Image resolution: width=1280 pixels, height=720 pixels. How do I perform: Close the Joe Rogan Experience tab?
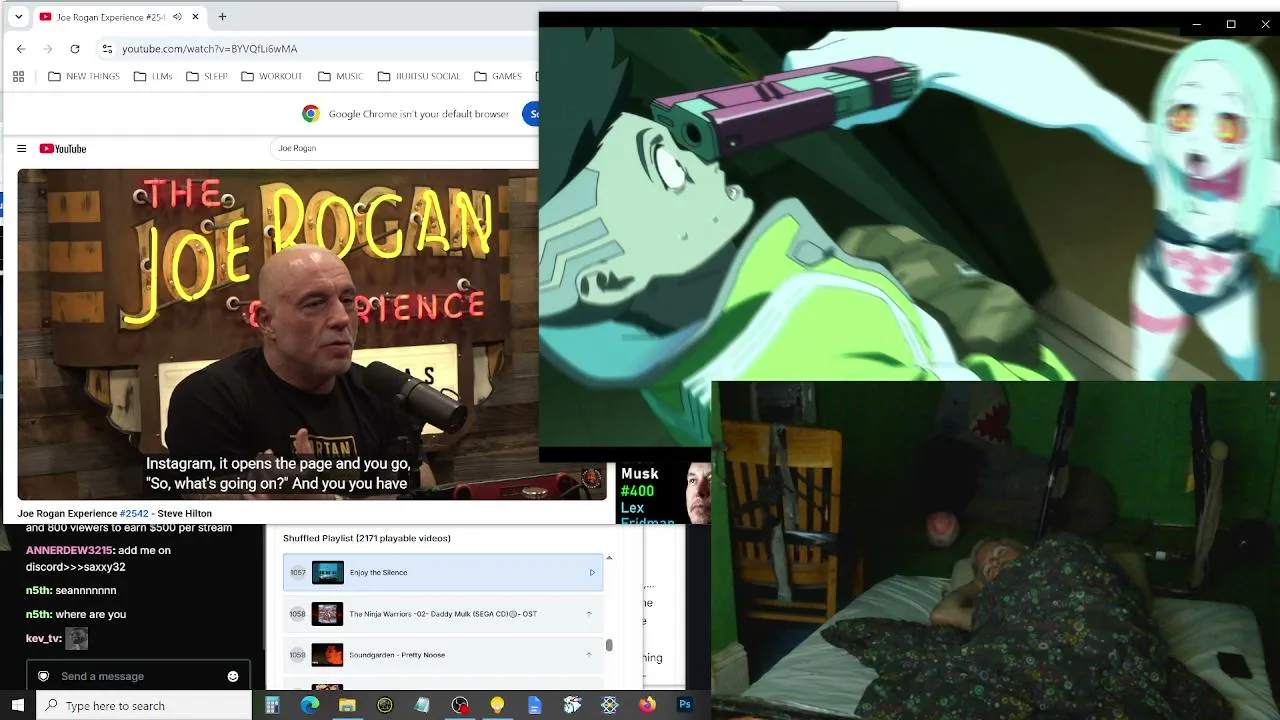pyautogui.click(x=196, y=17)
